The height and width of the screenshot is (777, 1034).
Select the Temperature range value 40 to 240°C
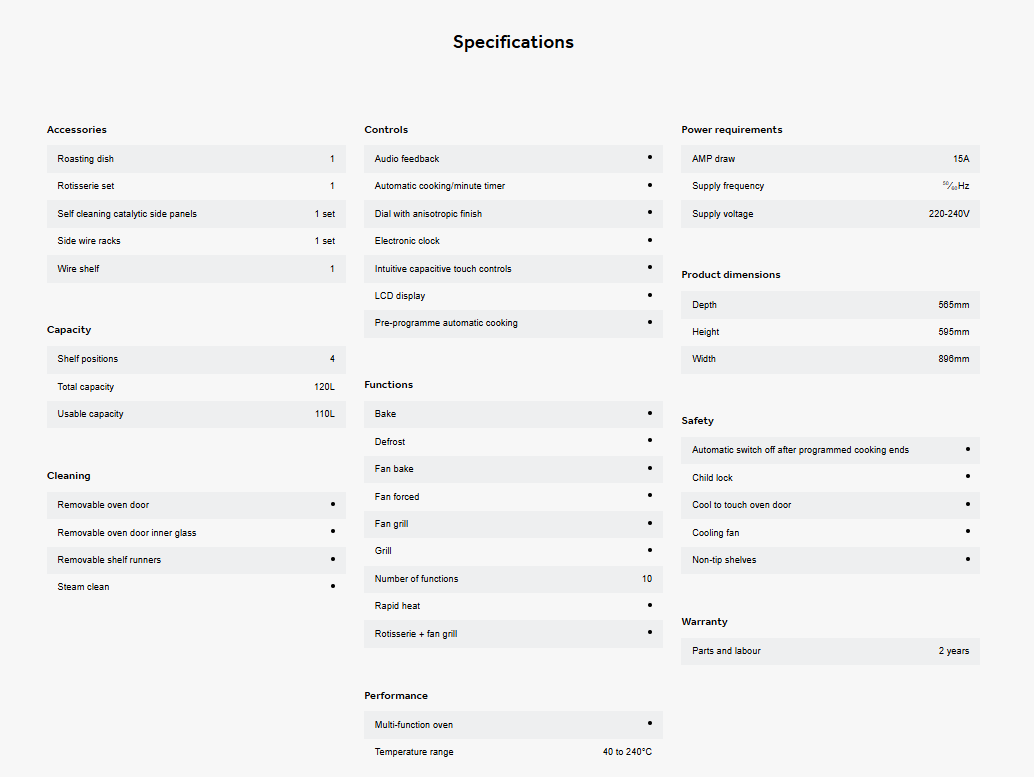(627, 752)
